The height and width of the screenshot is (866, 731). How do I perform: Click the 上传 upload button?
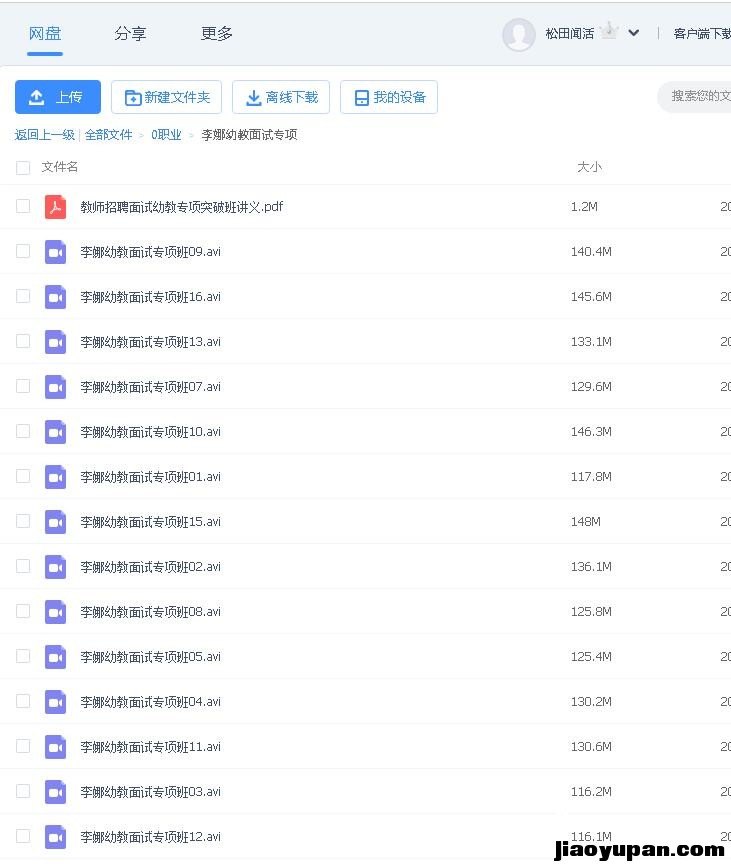coord(58,97)
